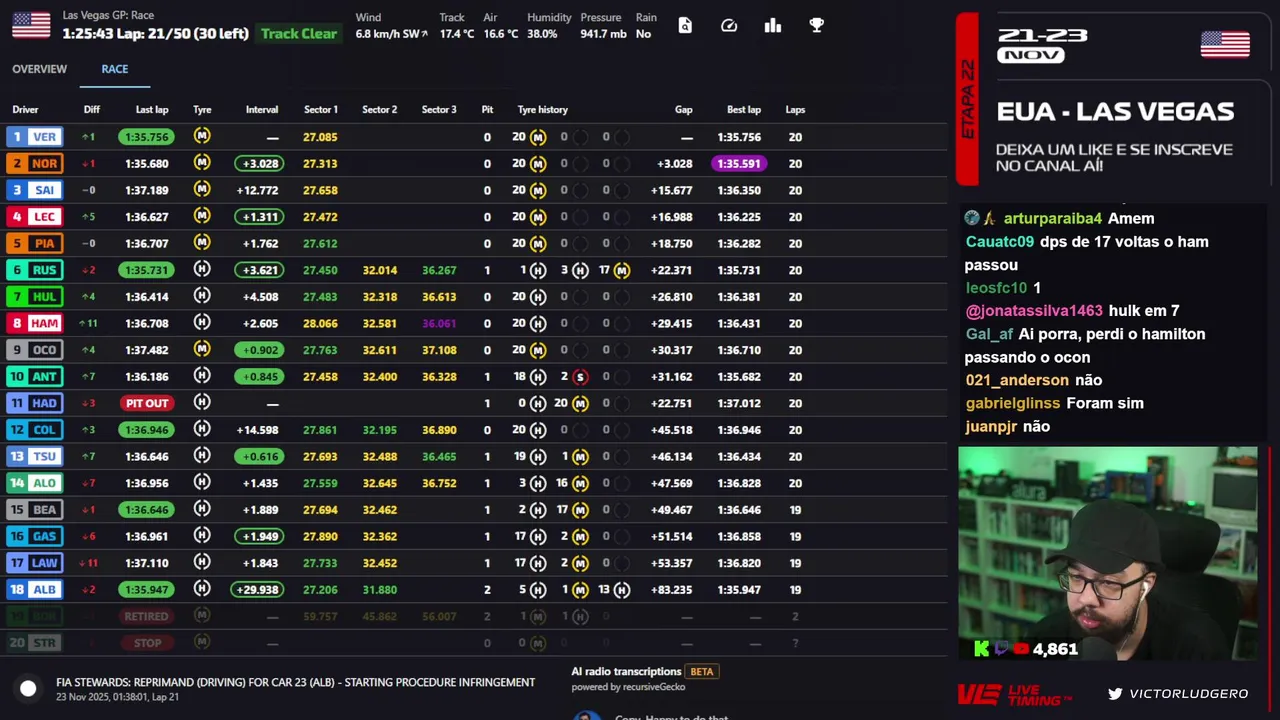Viewport: 1280px width, 720px height.
Task: Click LEC's current tyre icon in Tyre column
Action: click(x=202, y=216)
